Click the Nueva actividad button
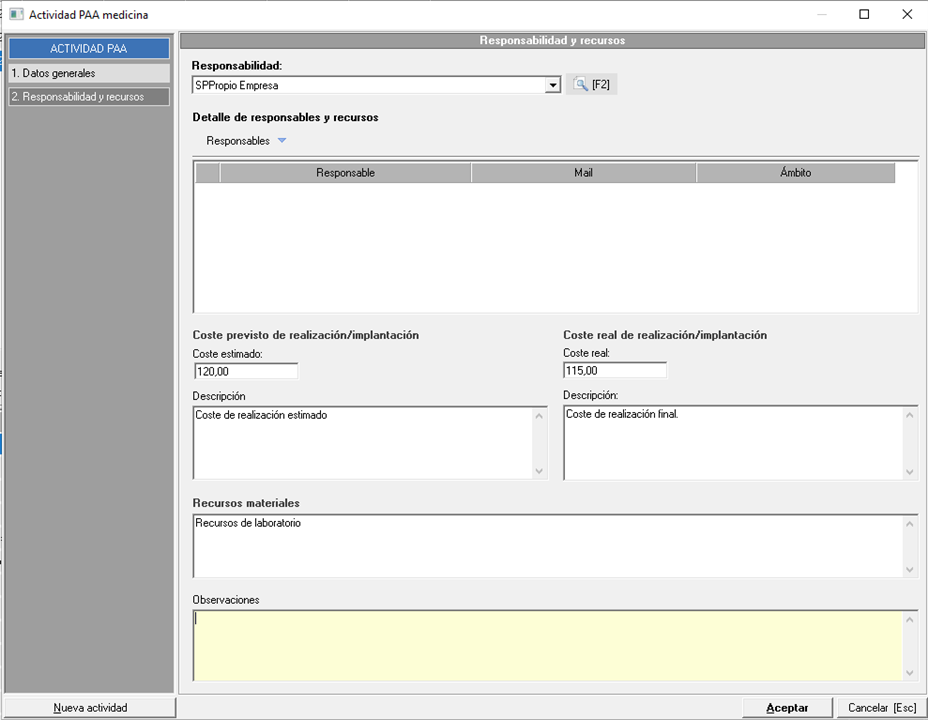 [90, 707]
